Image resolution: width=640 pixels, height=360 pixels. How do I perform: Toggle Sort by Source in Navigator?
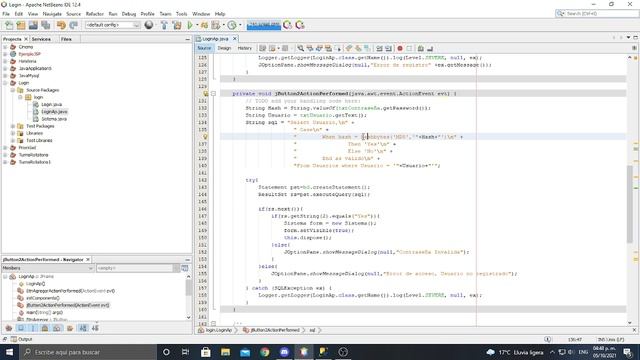(x=95, y=328)
